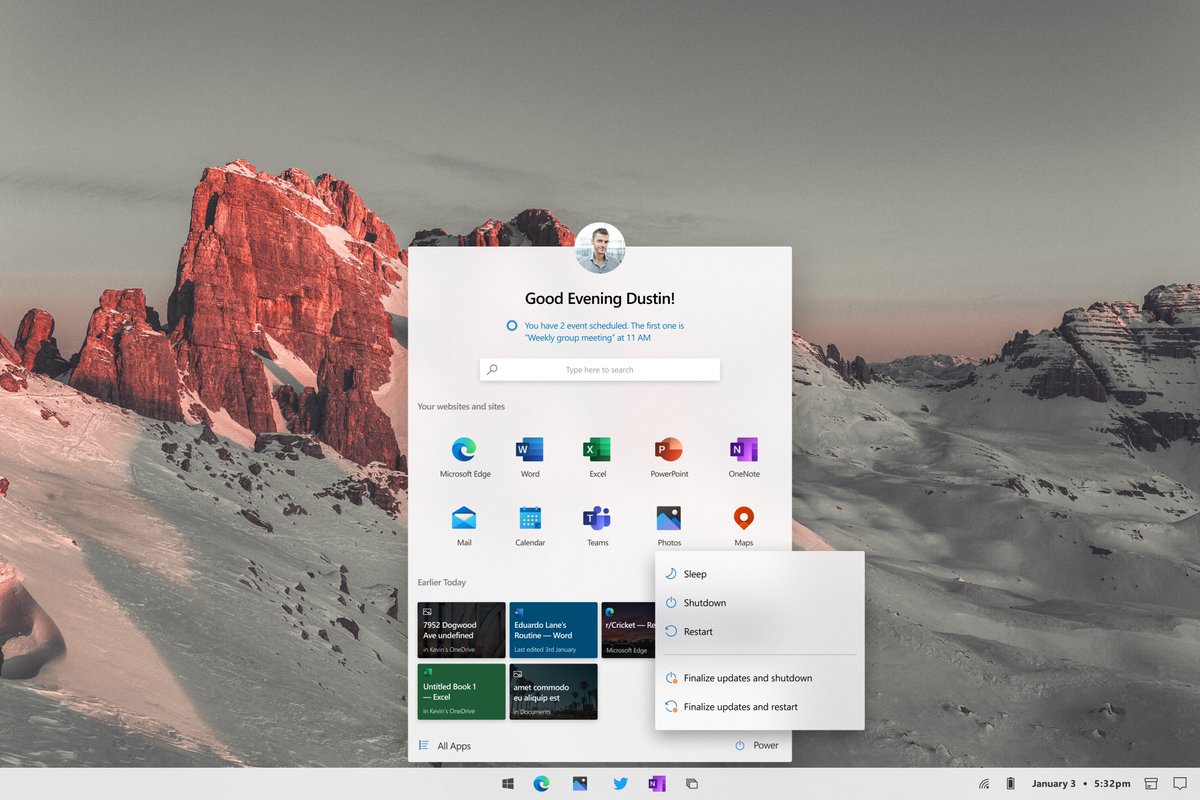The height and width of the screenshot is (800, 1200).
Task: Open the Untitled Book 1 Excel tile
Action: pos(462,692)
